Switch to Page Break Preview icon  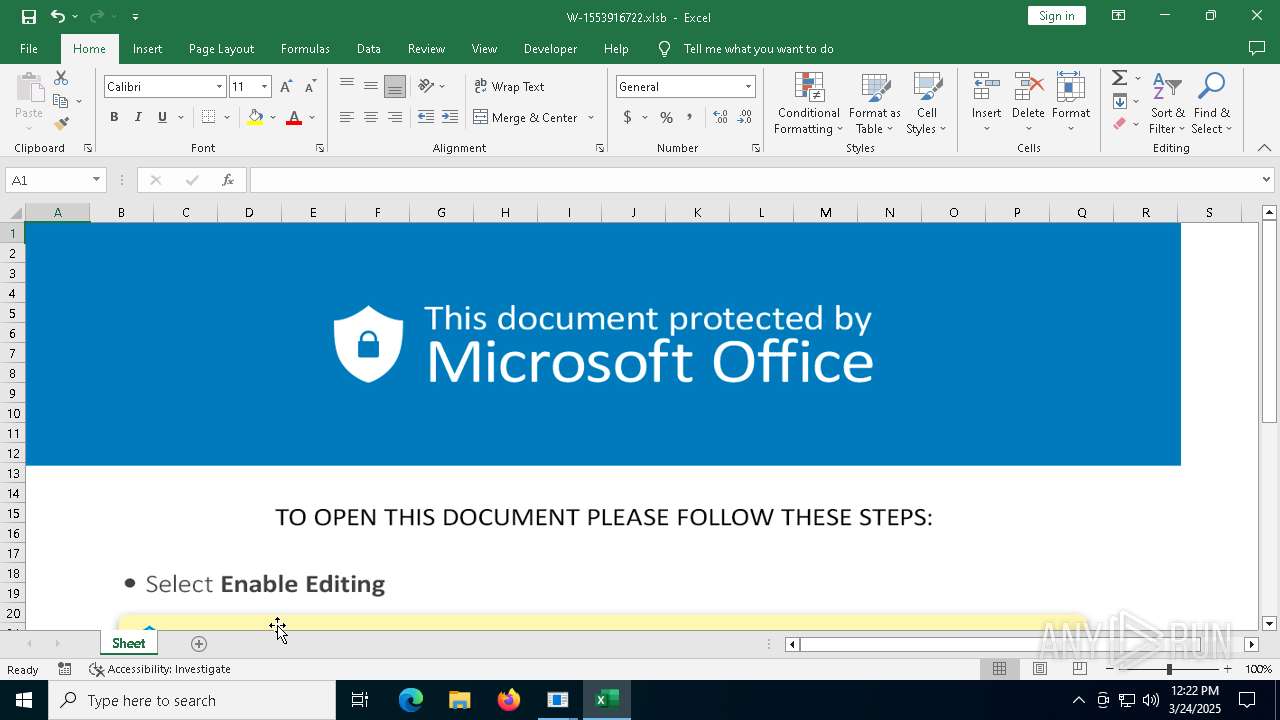tap(1080, 669)
